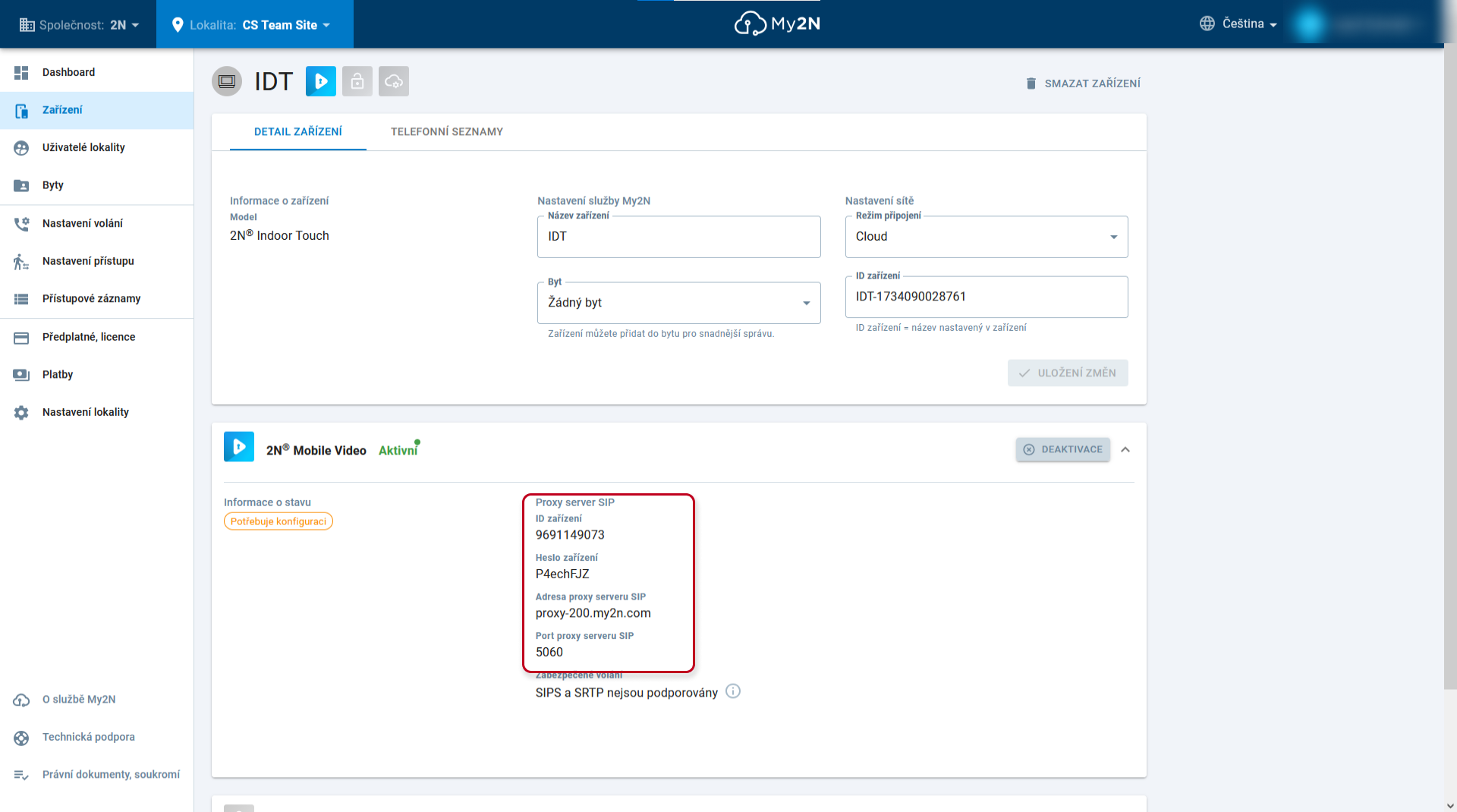Click the Mobile Video section logo

coord(239,447)
